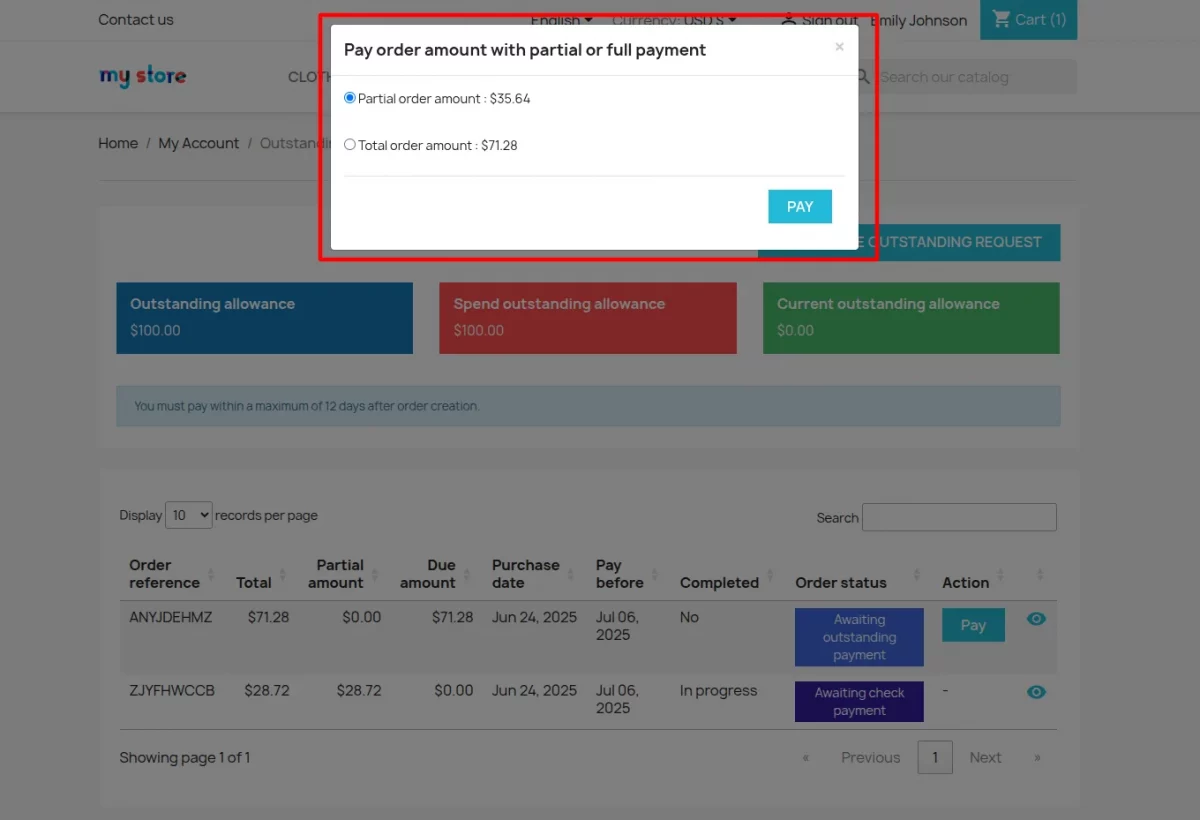Pay the awaiting outstanding order in the table

(x=972, y=624)
